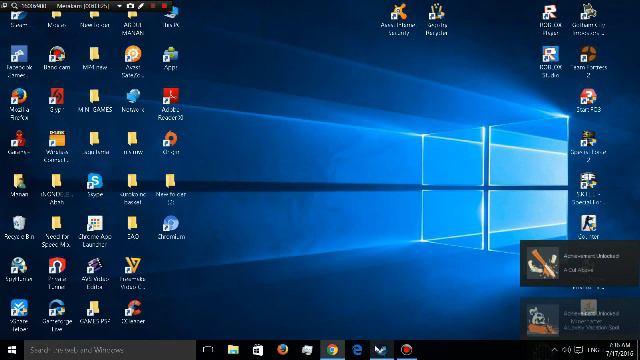The width and height of the screenshot is (640, 360).
Task: Open the MPM new folder
Action: pos(95,58)
